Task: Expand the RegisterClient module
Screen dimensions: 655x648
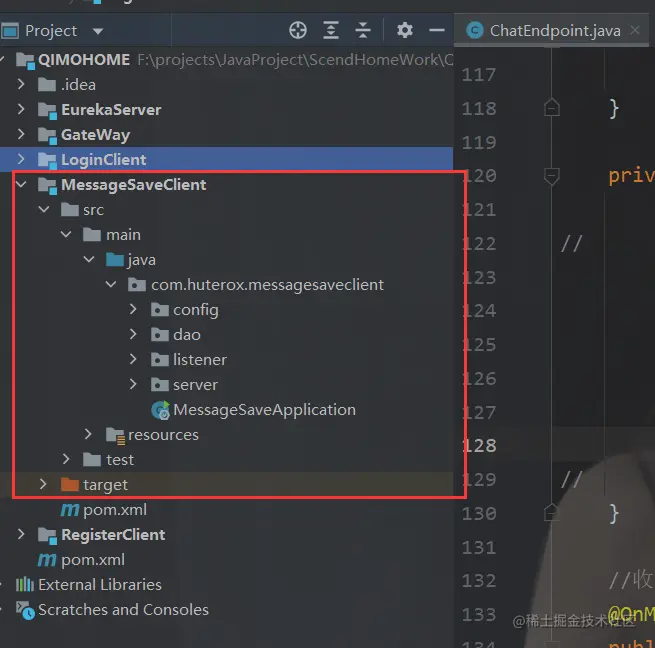Action: (x=21, y=534)
